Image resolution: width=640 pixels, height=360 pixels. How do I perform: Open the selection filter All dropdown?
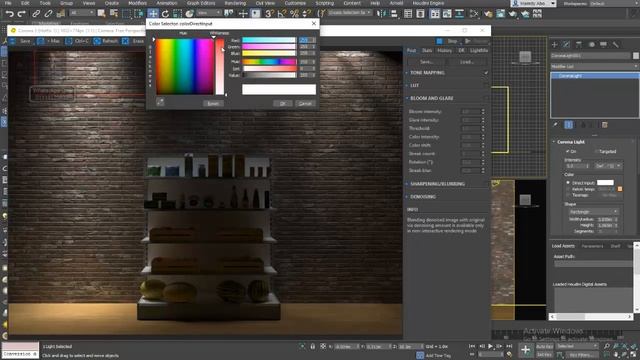click(81, 13)
